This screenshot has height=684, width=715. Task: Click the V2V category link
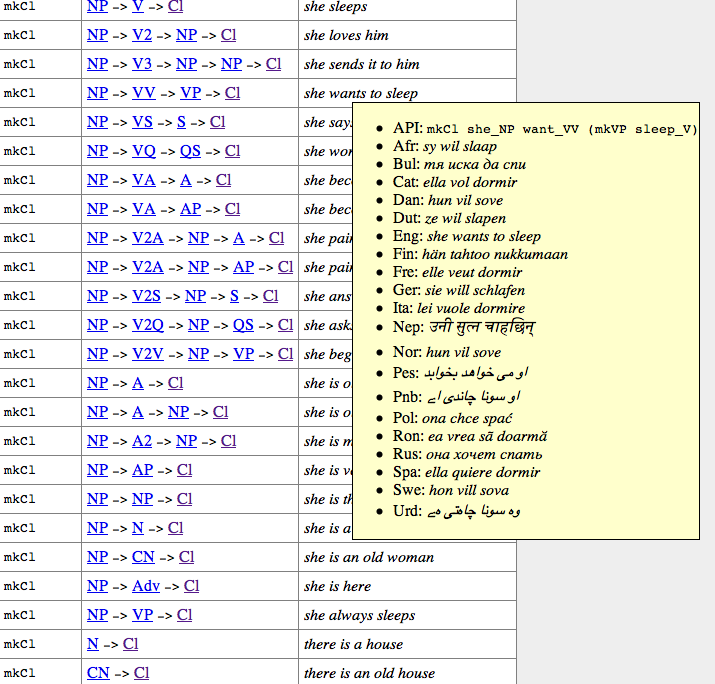(x=149, y=354)
